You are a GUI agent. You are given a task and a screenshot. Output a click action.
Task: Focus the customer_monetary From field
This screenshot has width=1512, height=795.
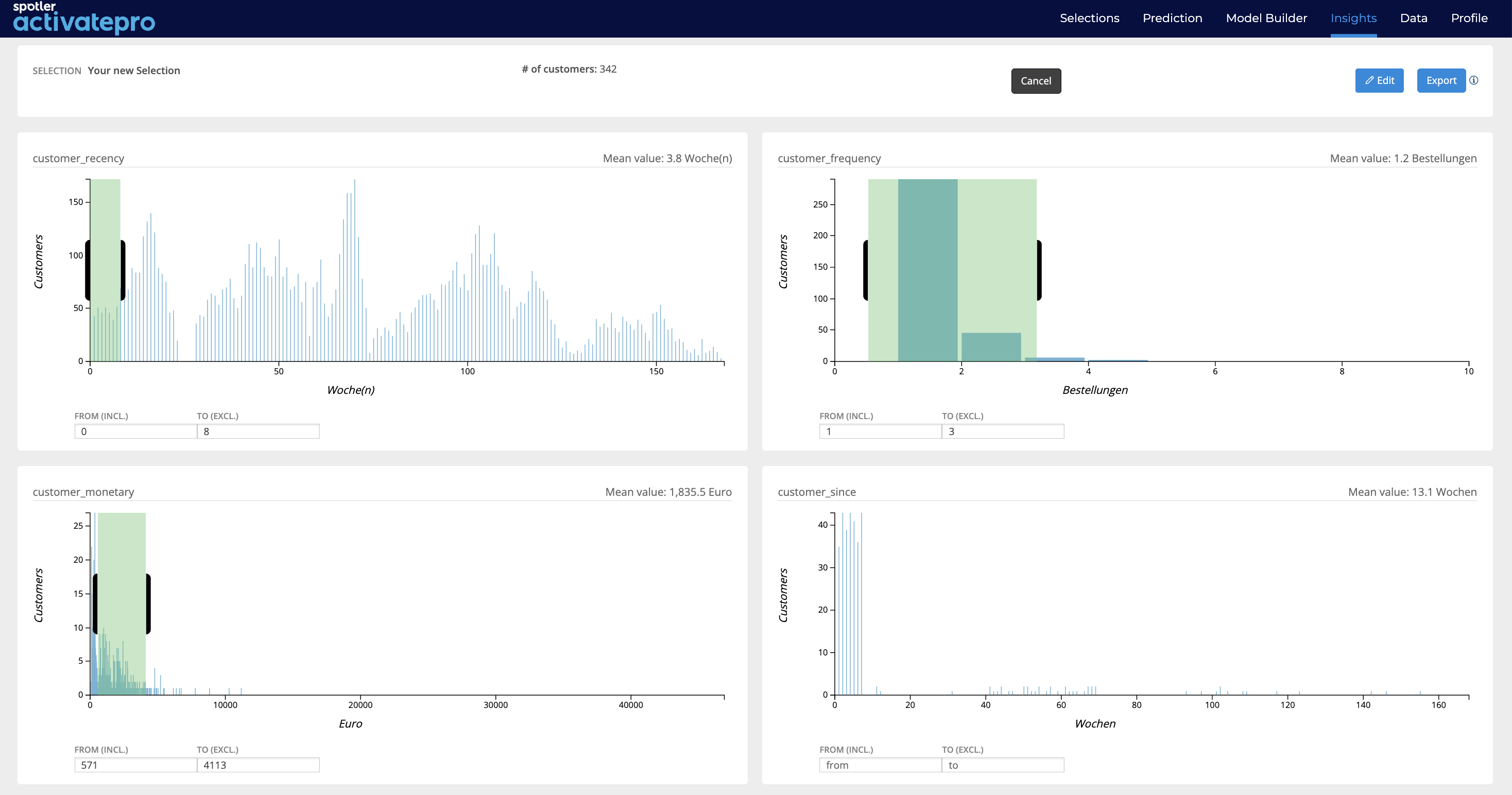(x=135, y=765)
